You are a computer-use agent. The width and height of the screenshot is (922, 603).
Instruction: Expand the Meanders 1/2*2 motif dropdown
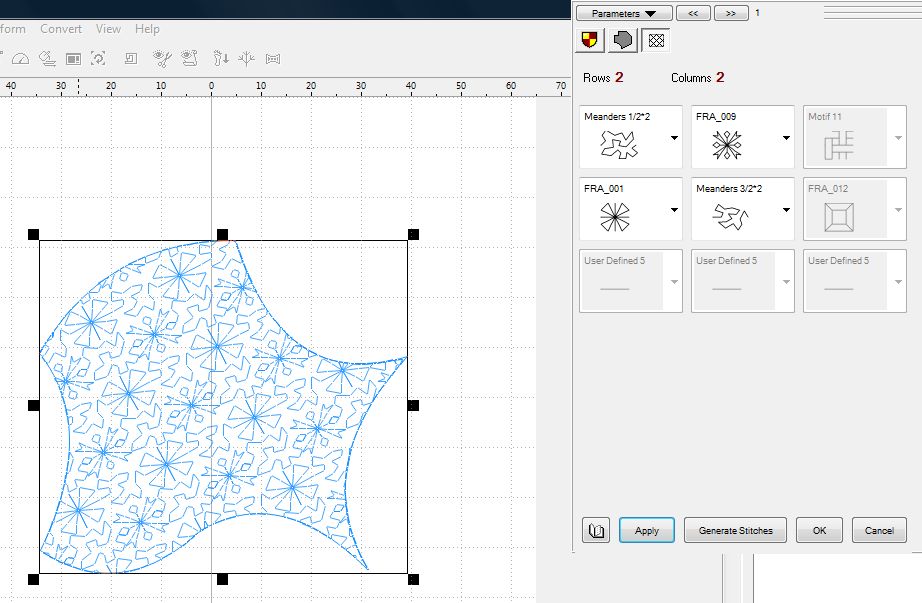click(x=674, y=138)
